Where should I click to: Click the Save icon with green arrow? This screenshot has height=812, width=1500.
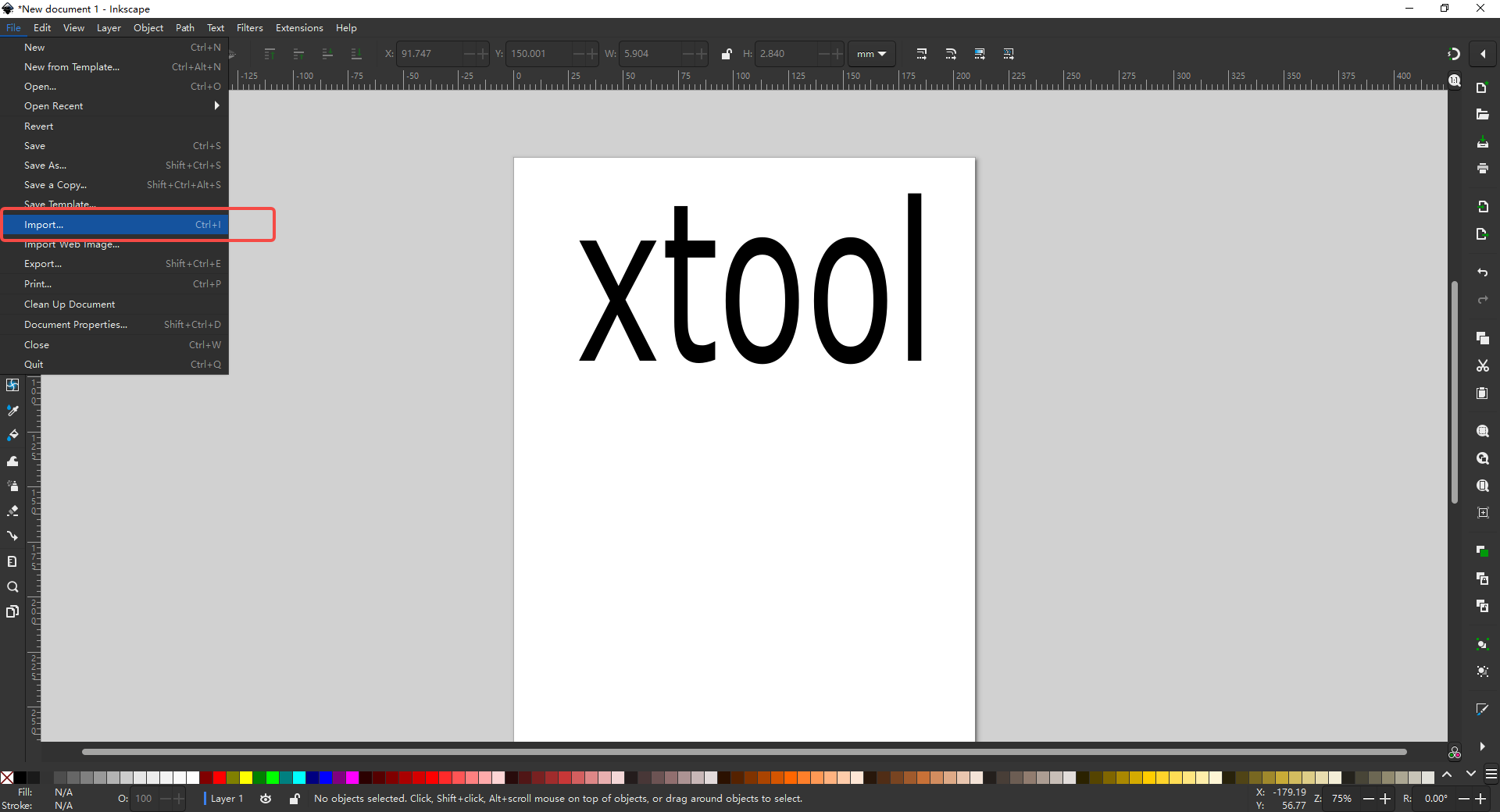pos(1482,142)
